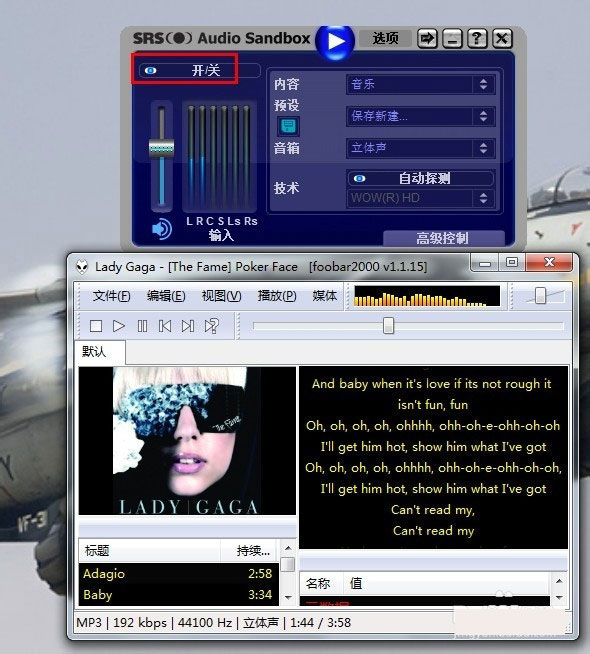The image size is (590, 654).
Task: Click the playlist scrollbar up arrow
Action: (x=288, y=547)
